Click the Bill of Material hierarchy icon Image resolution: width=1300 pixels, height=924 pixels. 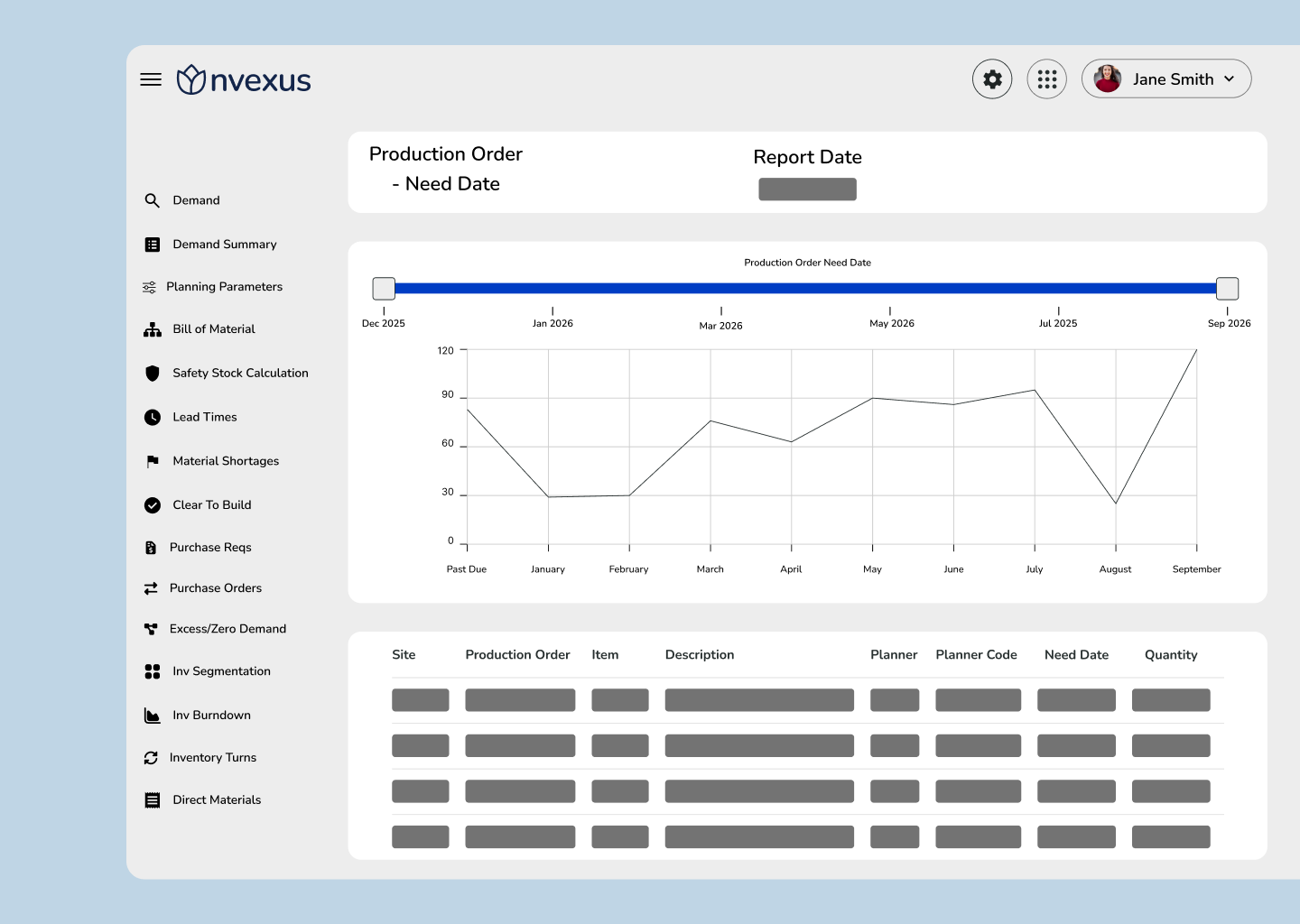pos(153,329)
